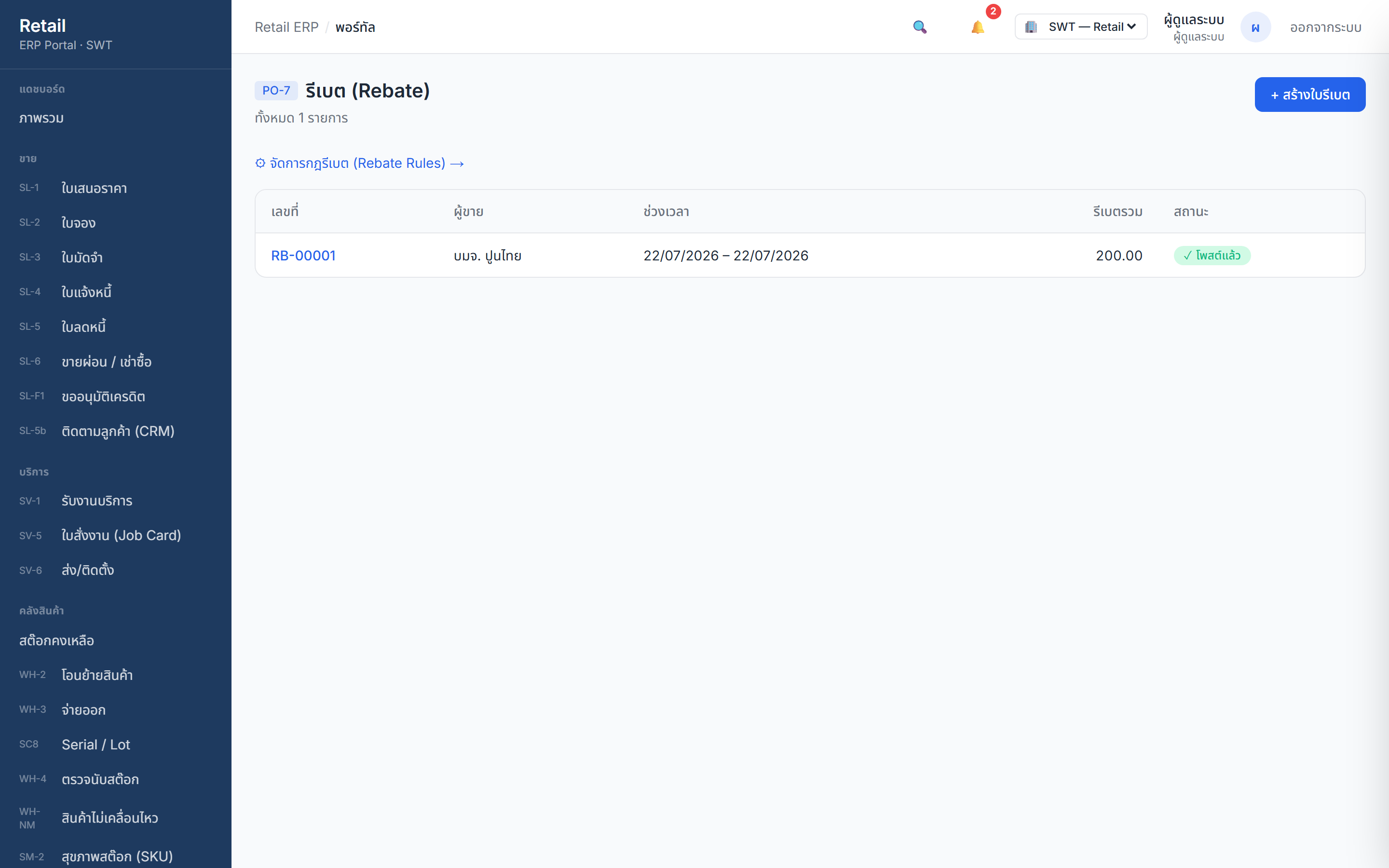Open notifications bell with badge
The height and width of the screenshot is (868, 1389).
[978, 27]
